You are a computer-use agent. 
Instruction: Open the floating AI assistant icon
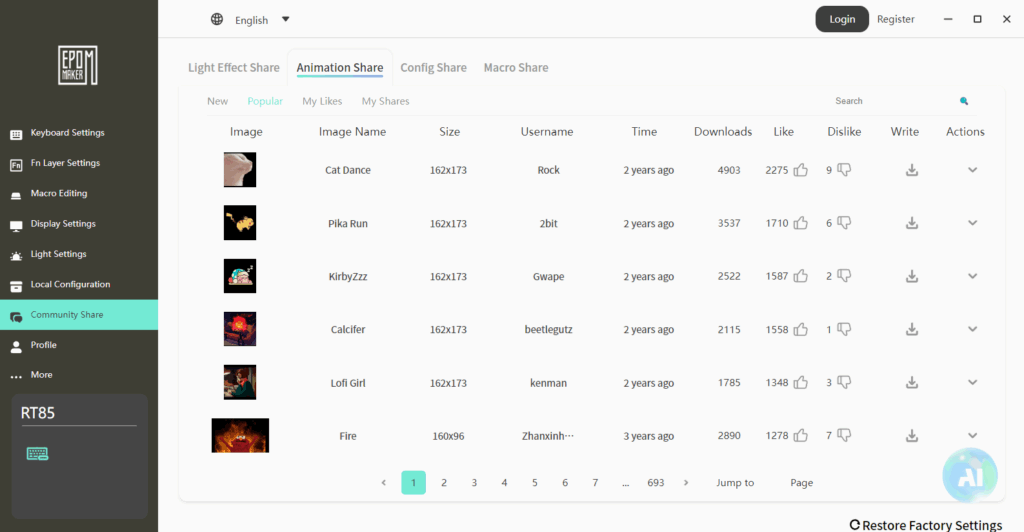[970, 475]
